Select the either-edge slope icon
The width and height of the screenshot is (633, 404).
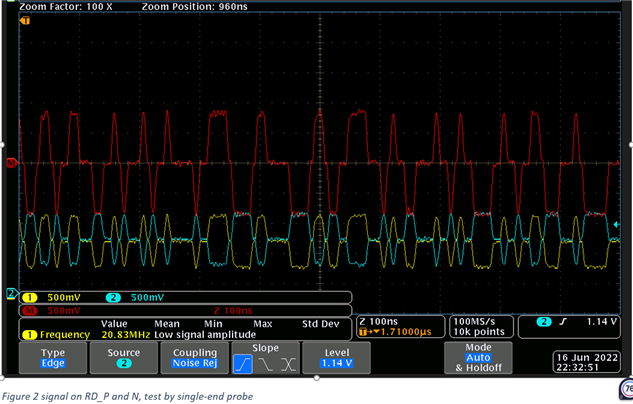click(288, 364)
